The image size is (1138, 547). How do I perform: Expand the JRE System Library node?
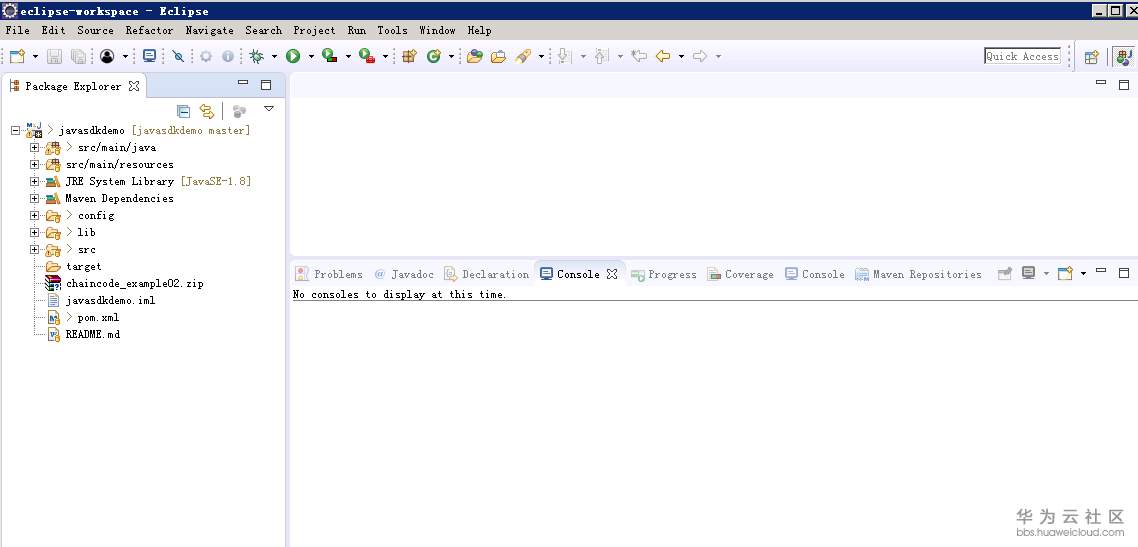(x=34, y=181)
